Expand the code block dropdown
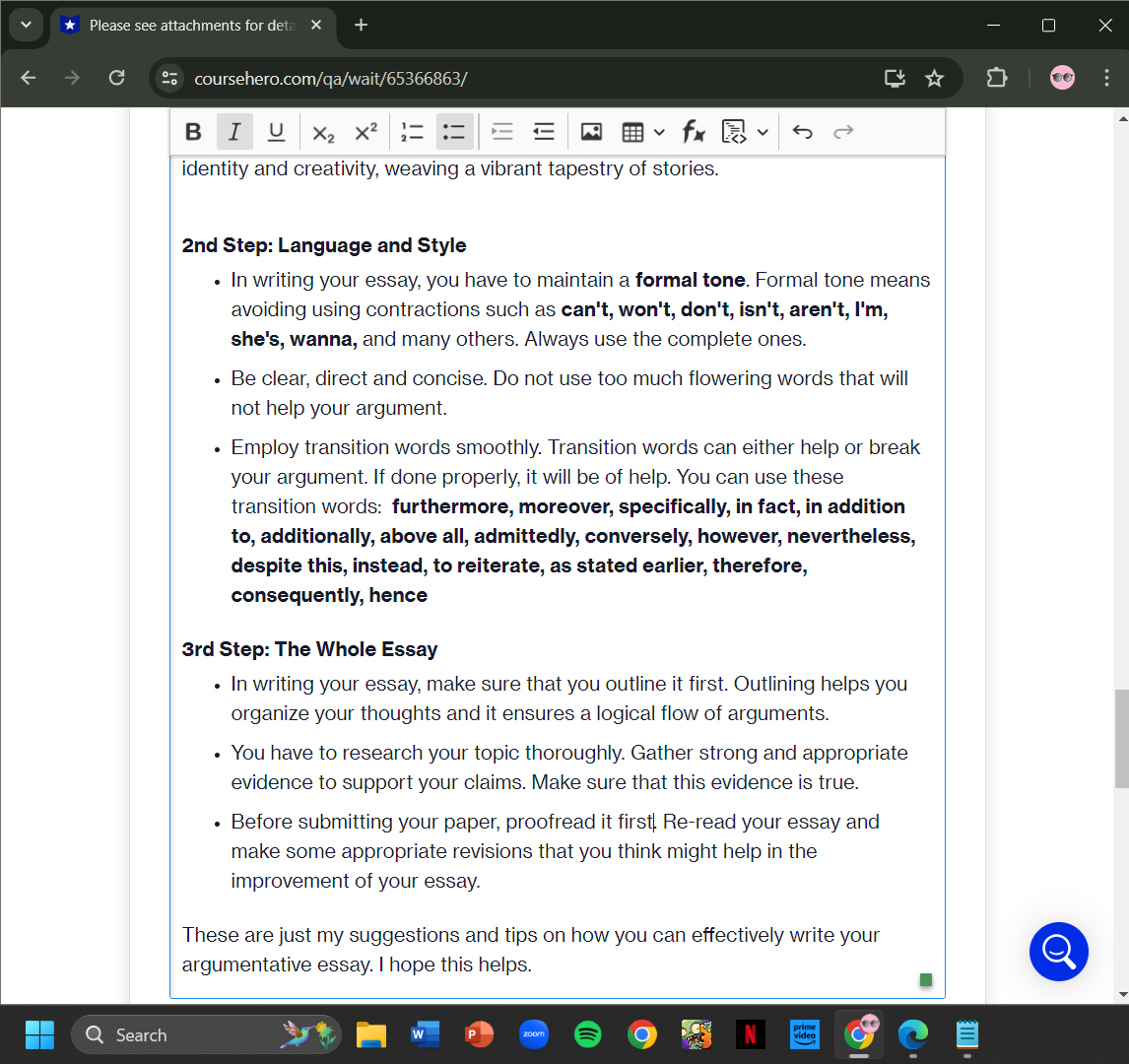1129x1064 pixels. (763, 131)
